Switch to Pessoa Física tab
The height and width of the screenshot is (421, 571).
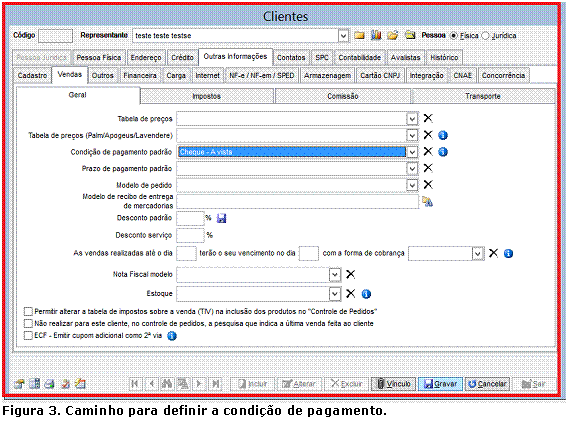pos(99,58)
